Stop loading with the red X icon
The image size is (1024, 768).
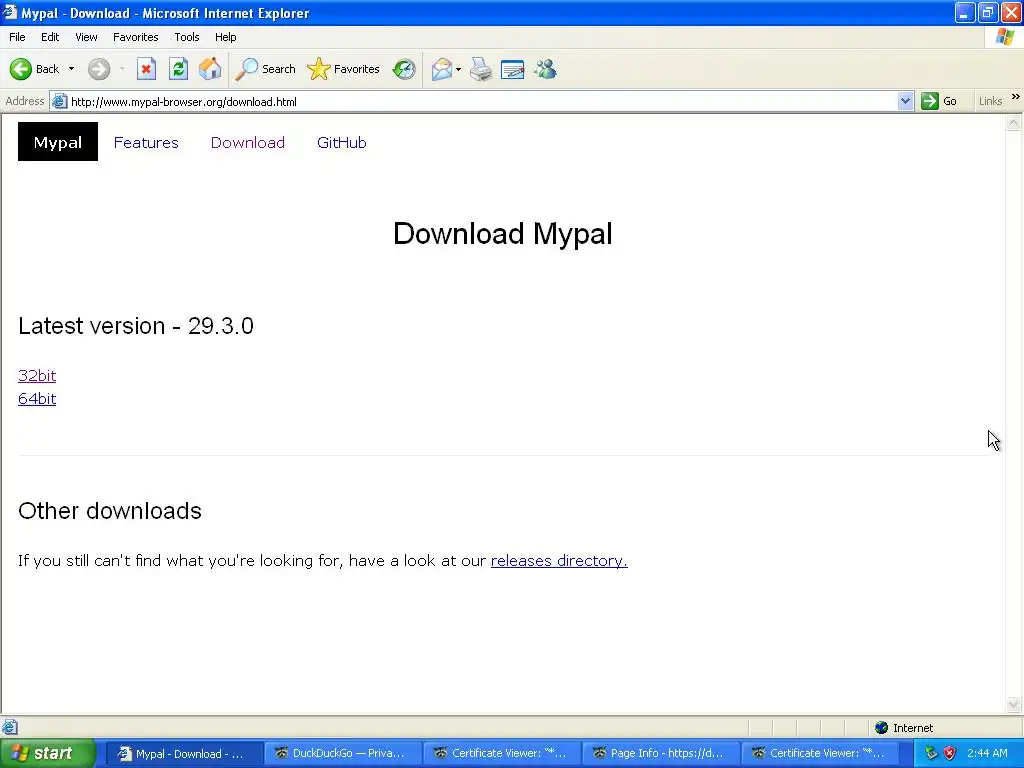(146, 69)
